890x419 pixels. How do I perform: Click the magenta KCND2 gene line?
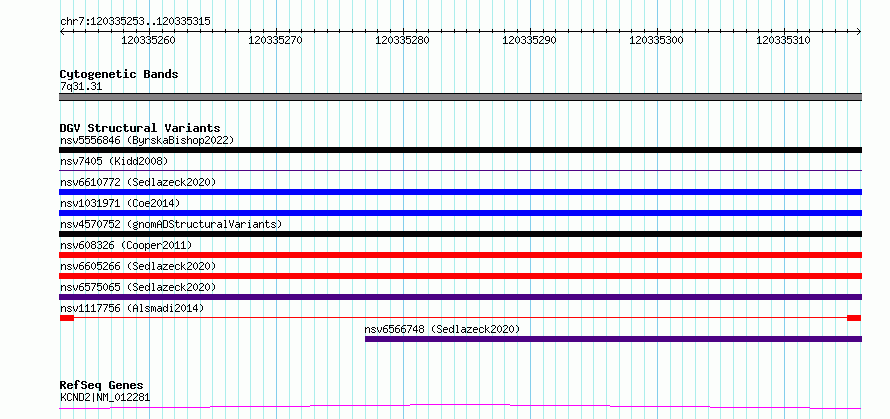click(x=460, y=406)
